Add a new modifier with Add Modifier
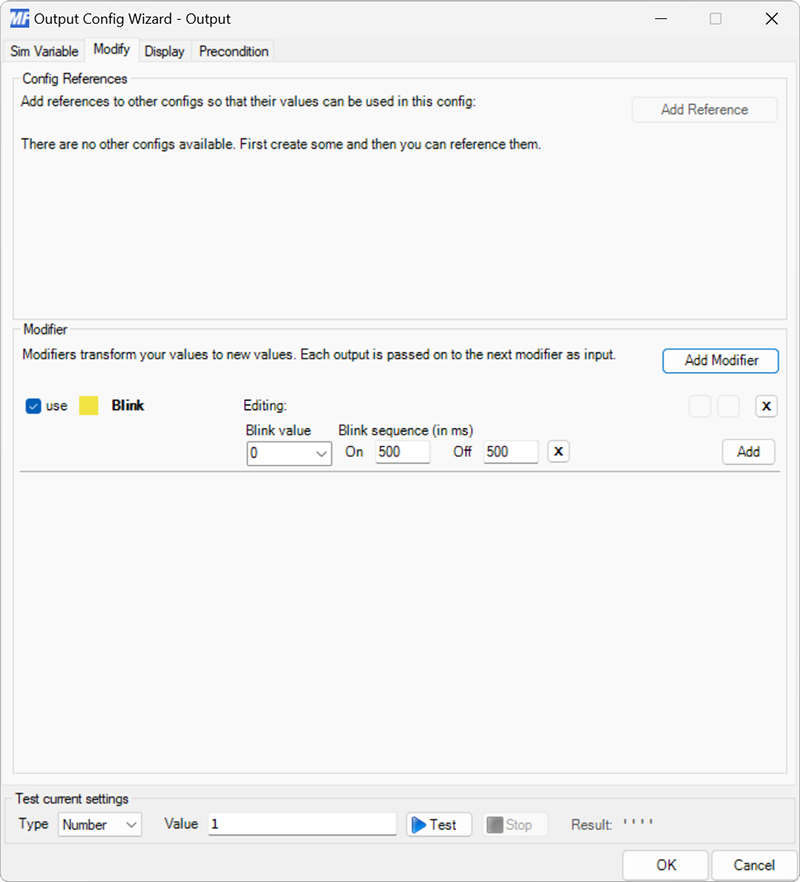 tap(720, 361)
